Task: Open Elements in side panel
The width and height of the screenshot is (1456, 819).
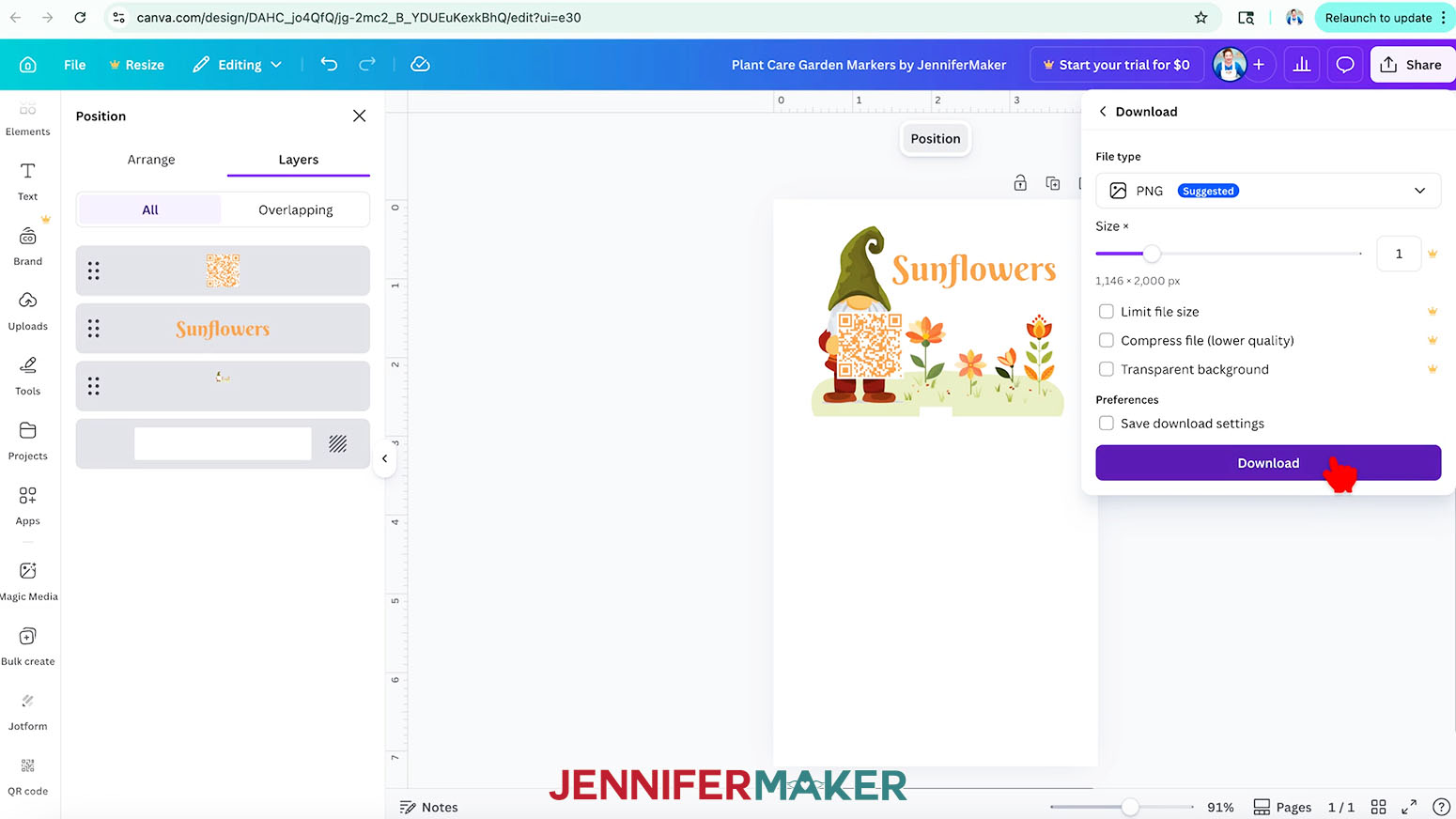Action: [28, 119]
